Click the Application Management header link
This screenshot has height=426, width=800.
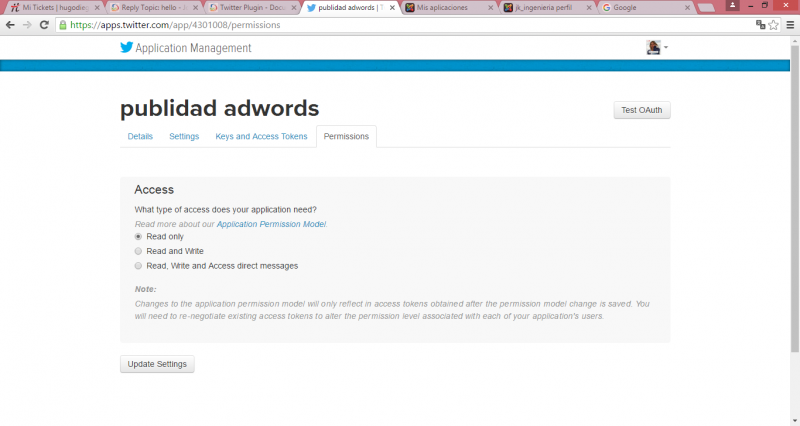pyautogui.click(x=193, y=48)
